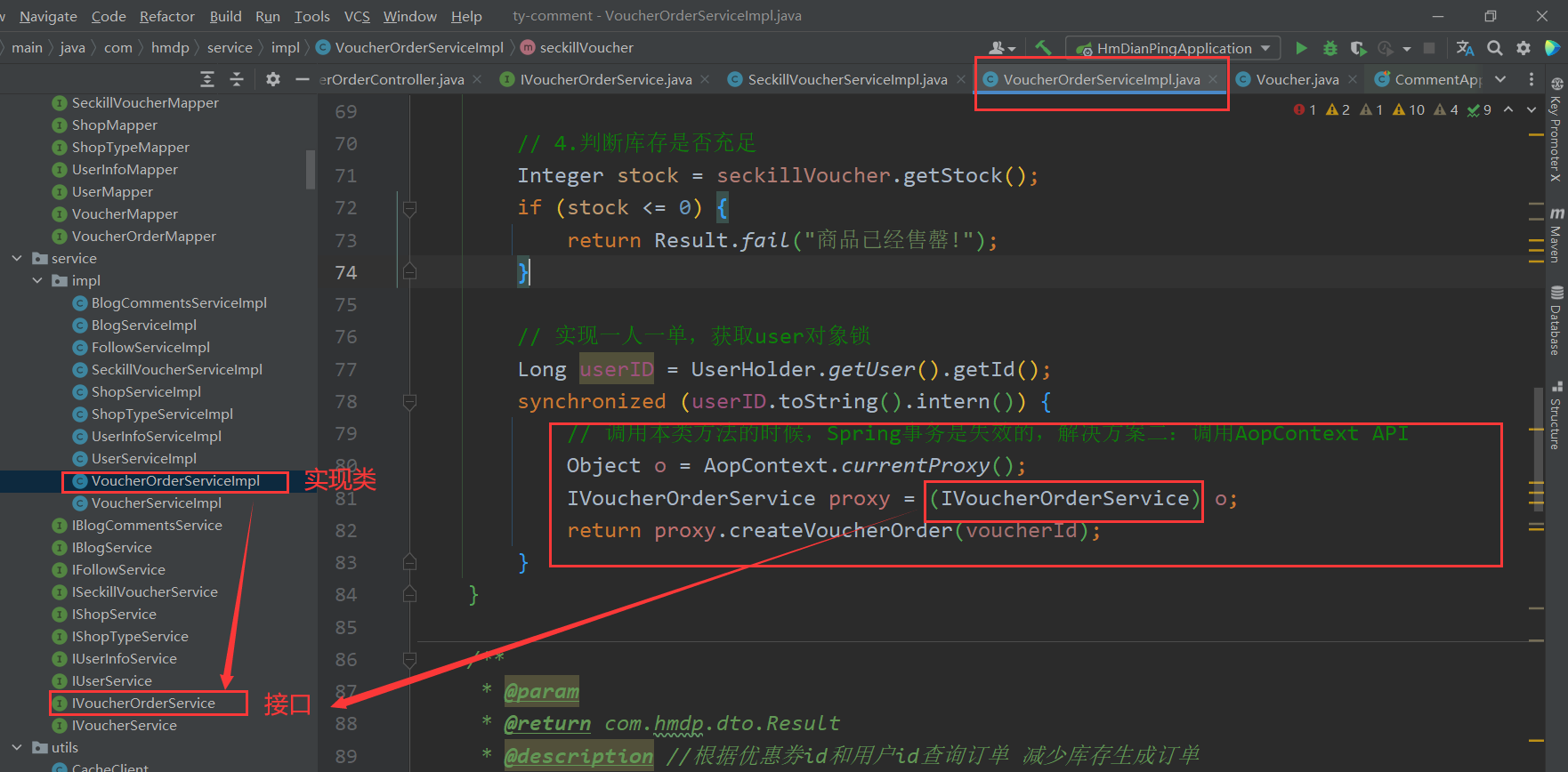Toggle the Structure tool window
This screenshot has height=772, width=1568.
pyautogui.click(x=1556, y=416)
